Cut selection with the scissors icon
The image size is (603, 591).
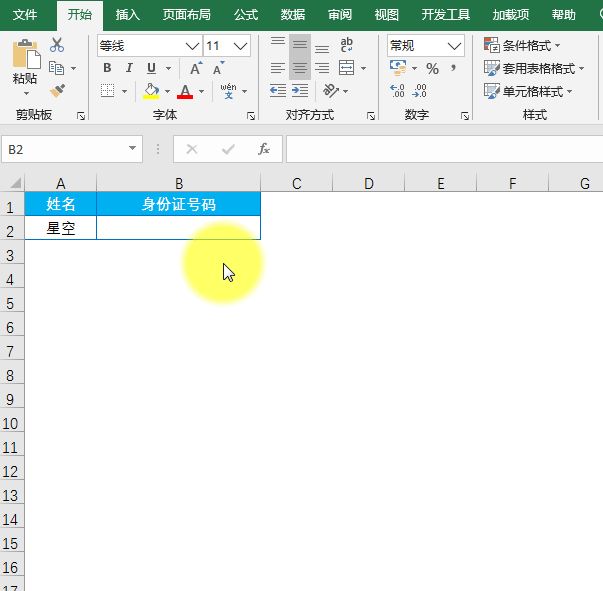click(57, 45)
